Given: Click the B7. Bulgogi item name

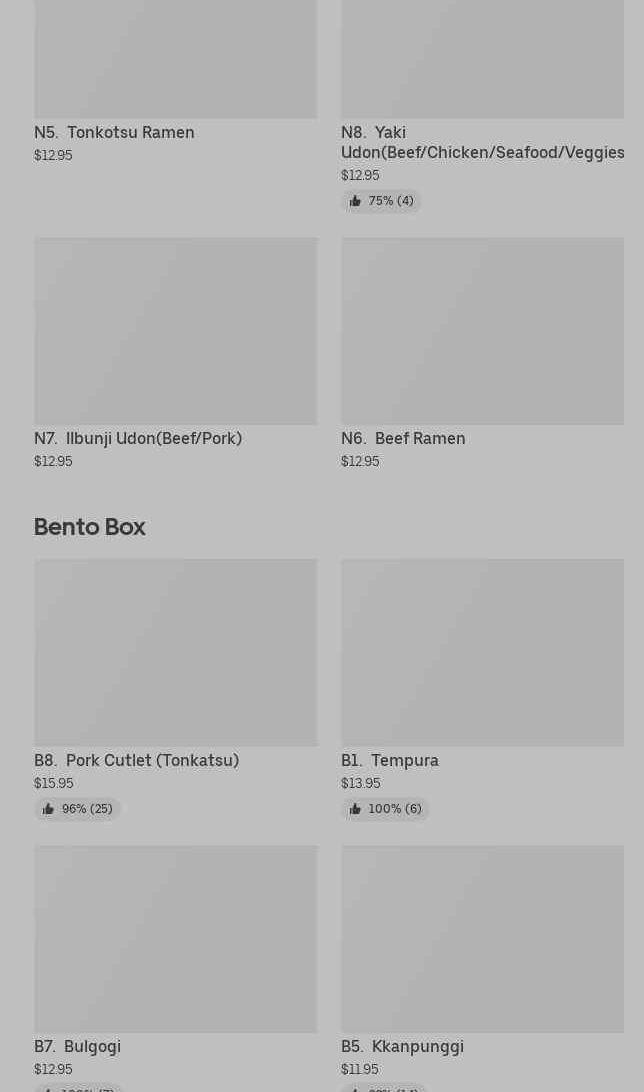Looking at the screenshot, I should tap(77, 1046).
